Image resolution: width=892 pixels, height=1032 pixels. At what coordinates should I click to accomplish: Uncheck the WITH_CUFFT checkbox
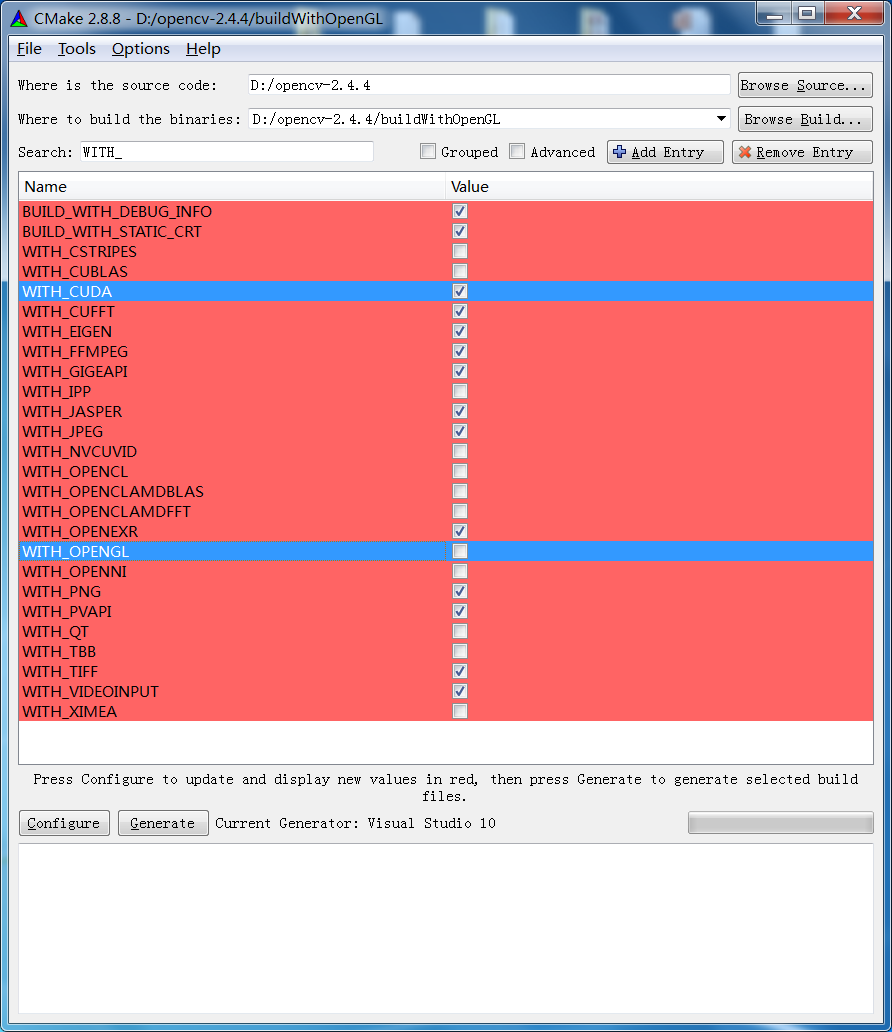pyautogui.click(x=460, y=311)
